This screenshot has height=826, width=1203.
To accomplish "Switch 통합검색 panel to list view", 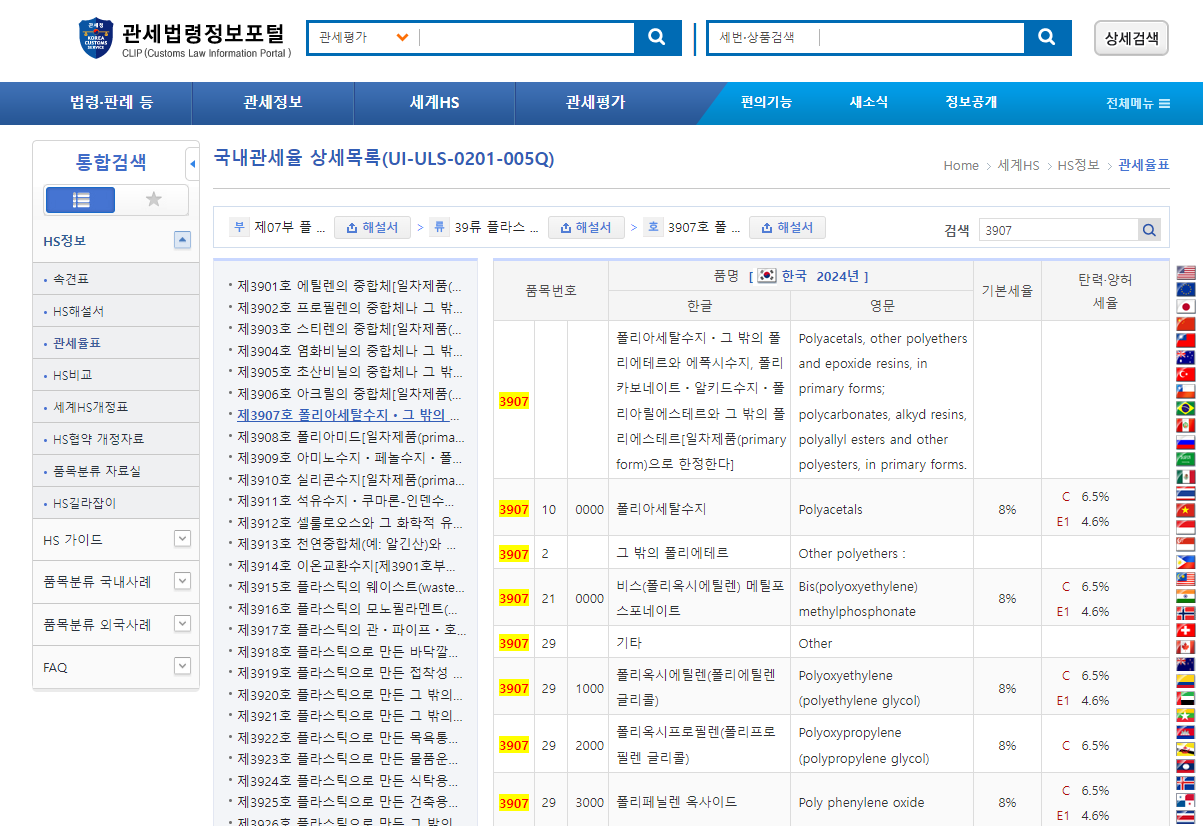I will 81,200.
